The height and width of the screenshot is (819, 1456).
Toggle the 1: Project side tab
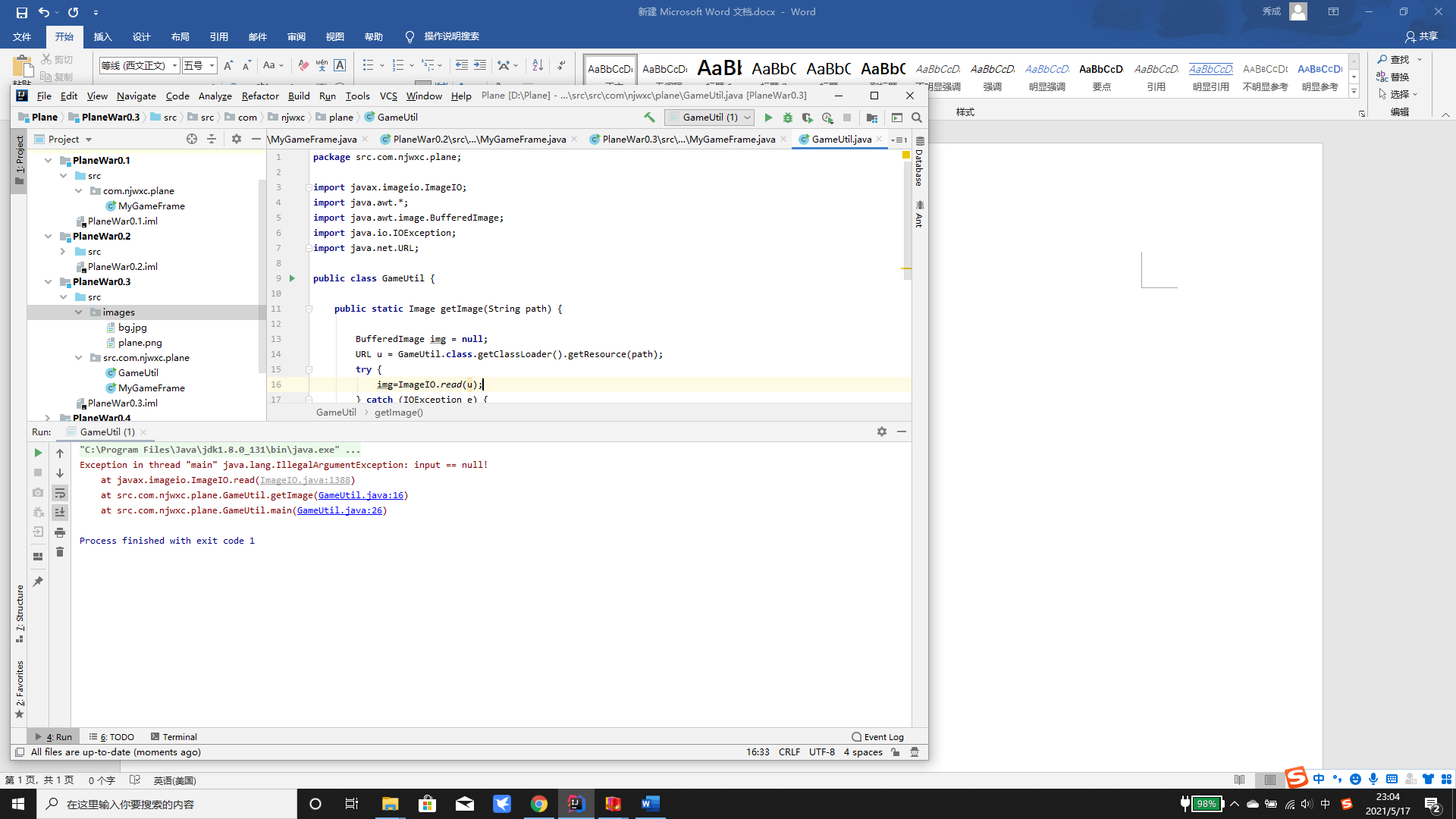click(x=20, y=161)
